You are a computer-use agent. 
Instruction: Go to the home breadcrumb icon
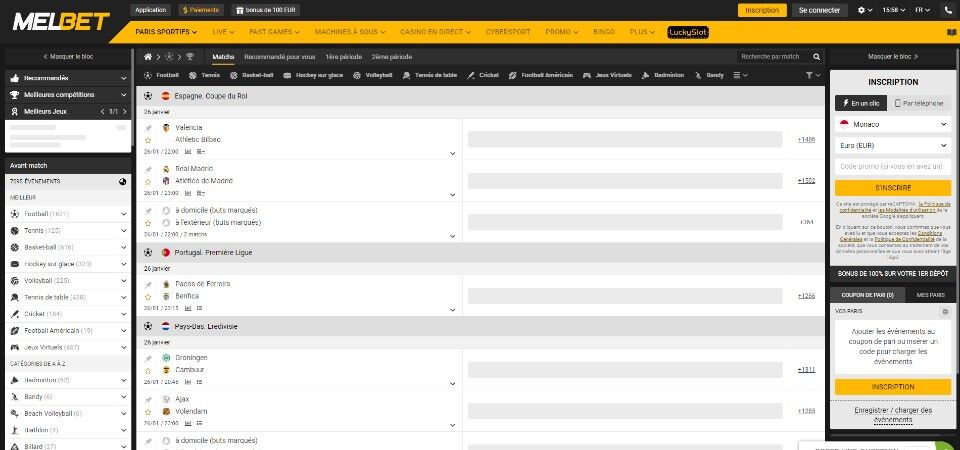[x=148, y=57]
